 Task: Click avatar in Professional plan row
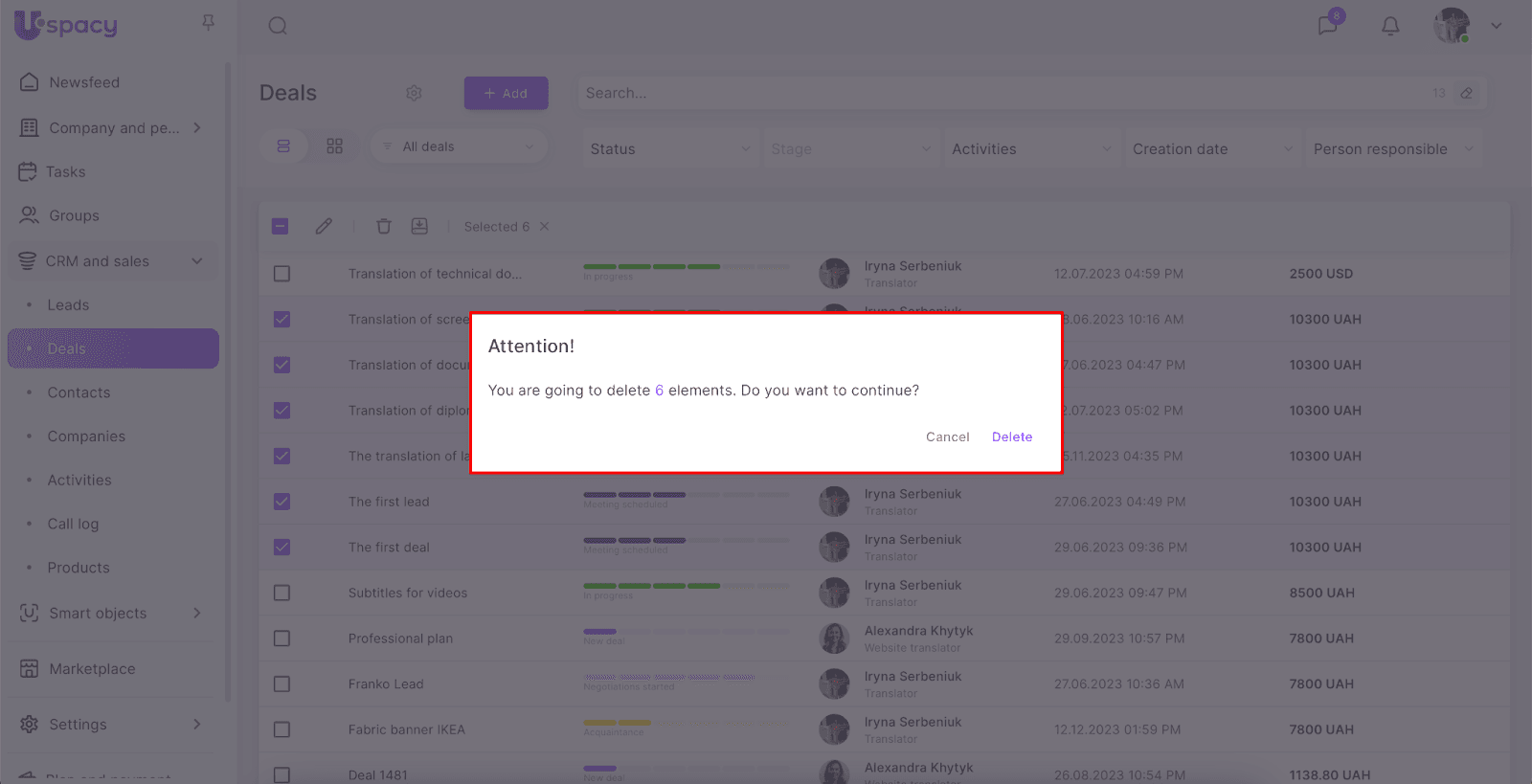click(x=834, y=638)
